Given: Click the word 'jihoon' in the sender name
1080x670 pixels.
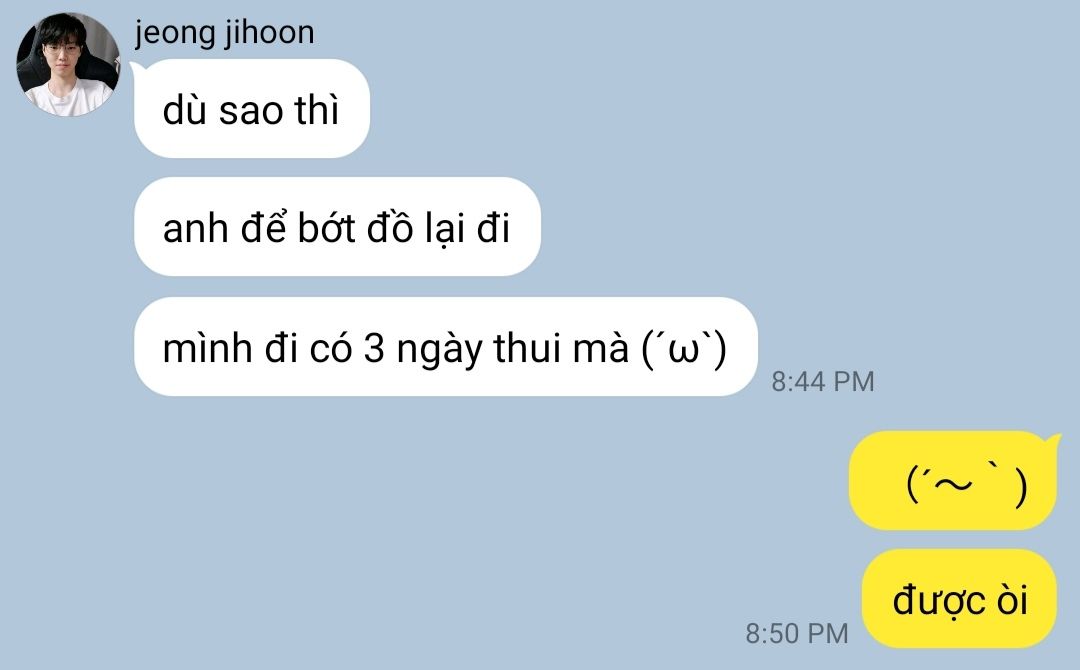Looking at the screenshot, I should [x=269, y=33].
